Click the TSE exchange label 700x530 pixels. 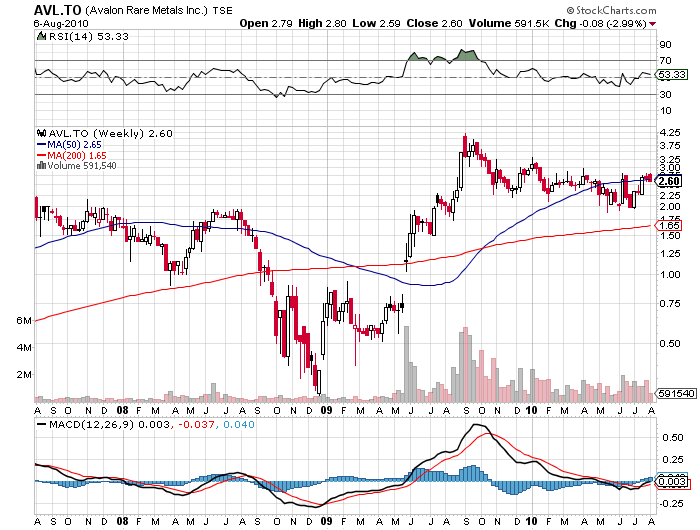[222, 10]
